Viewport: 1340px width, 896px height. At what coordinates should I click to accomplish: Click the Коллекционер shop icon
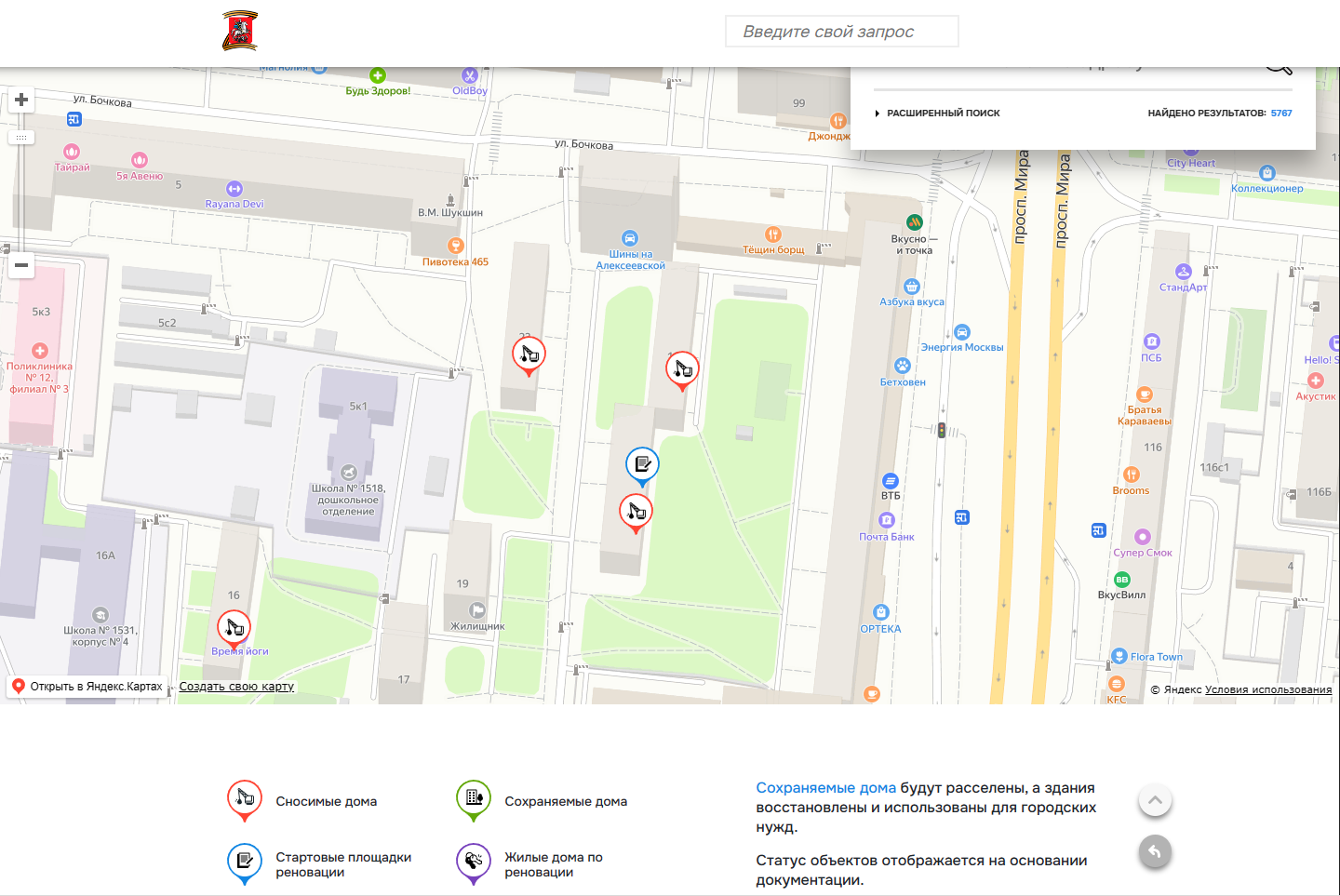(x=1266, y=173)
